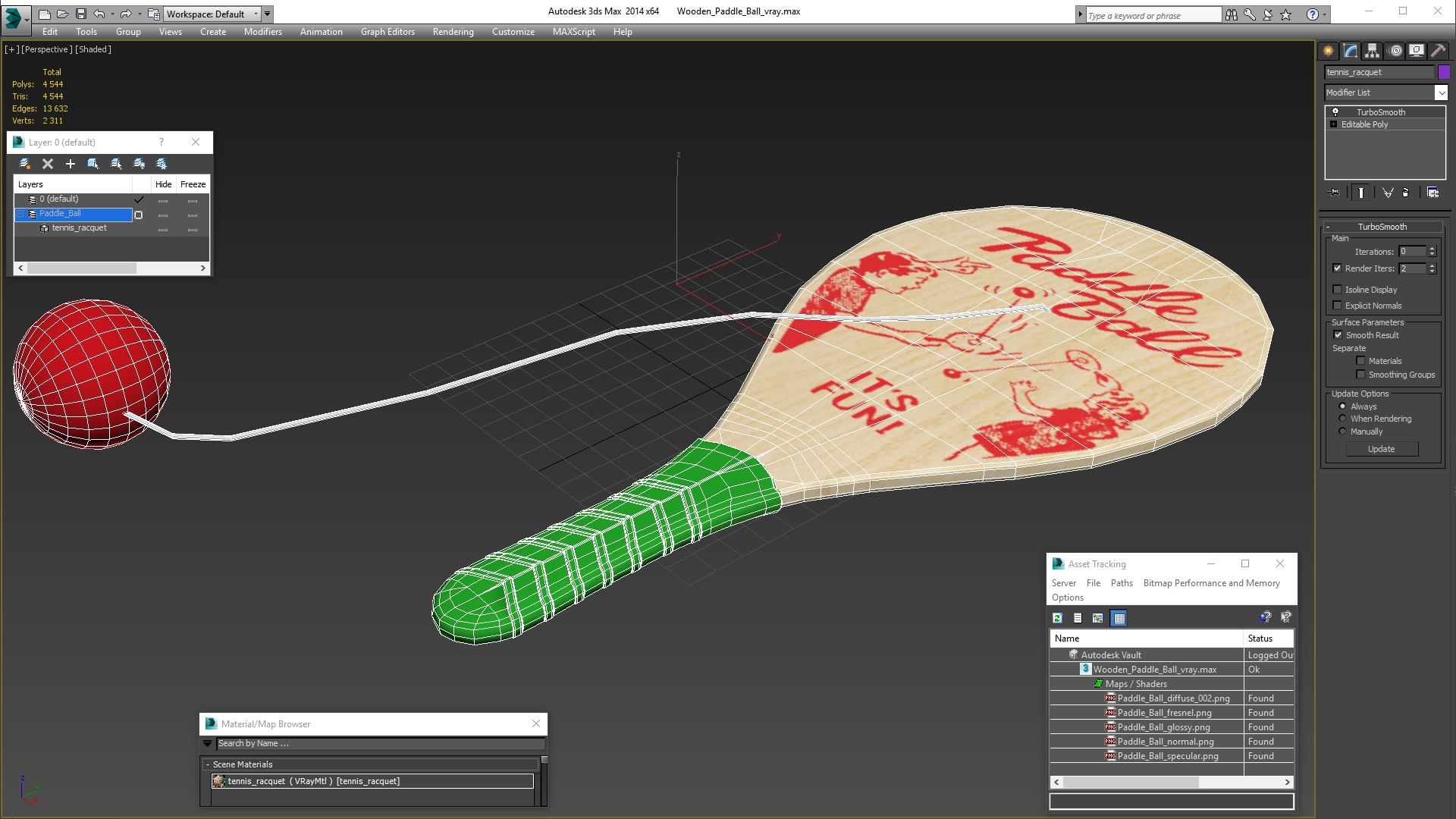Screen dimensions: 1456x819
Task: Click Remove Modifier trash icon
Action: tap(1406, 193)
